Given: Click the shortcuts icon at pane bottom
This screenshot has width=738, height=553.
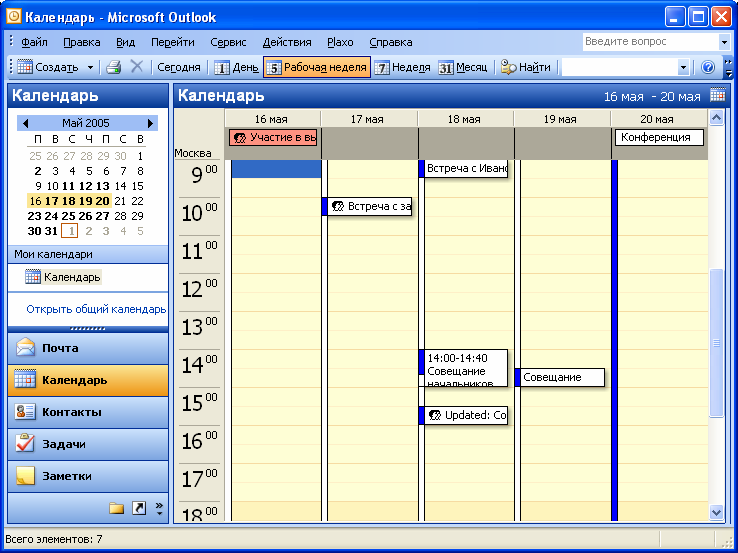Looking at the screenshot, I should [x=139, y=508].
